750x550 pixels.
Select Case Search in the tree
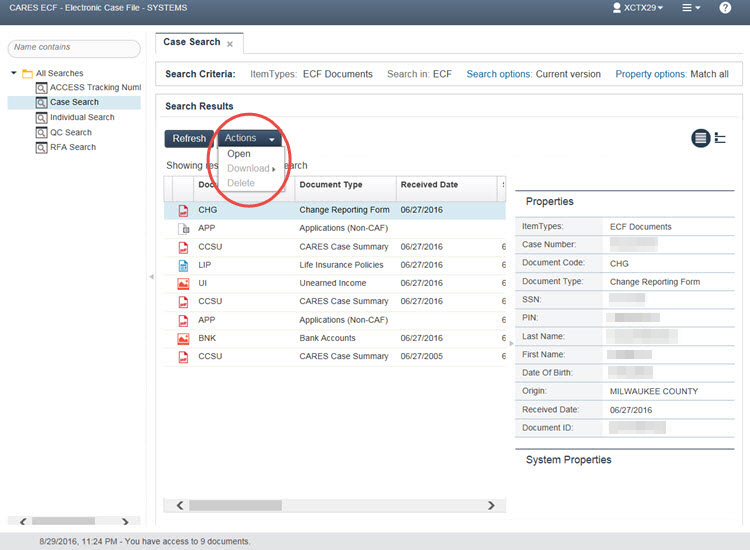click(x=74, y=102)
